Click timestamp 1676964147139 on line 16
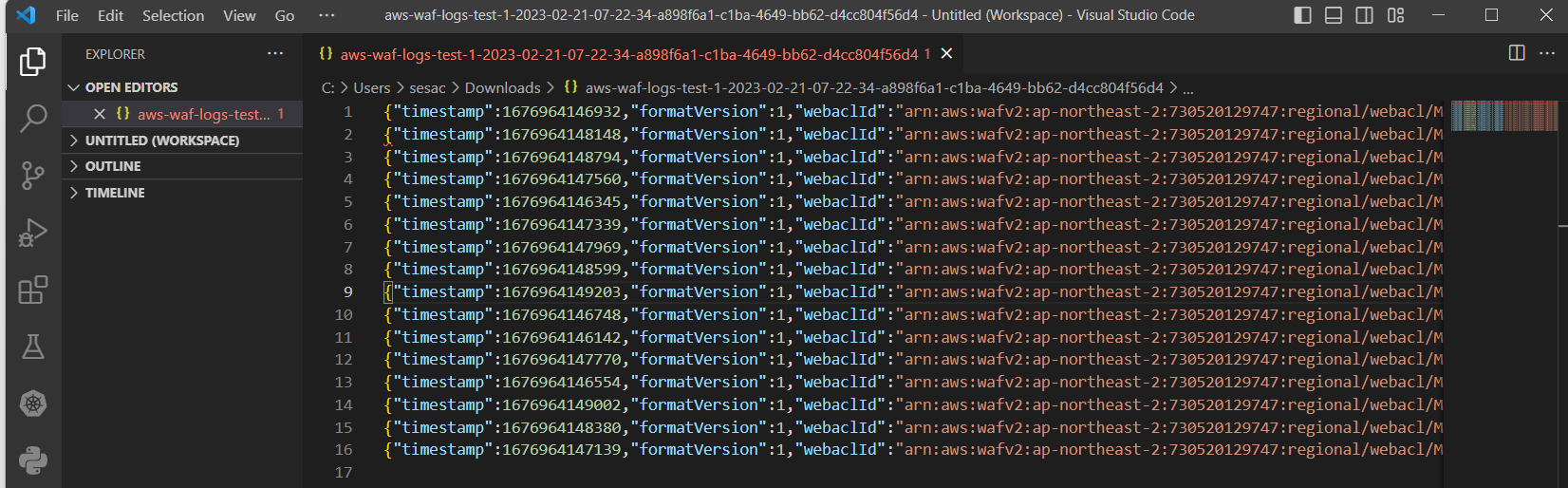This screenshot has width=1568, height=488. [562, 450]
